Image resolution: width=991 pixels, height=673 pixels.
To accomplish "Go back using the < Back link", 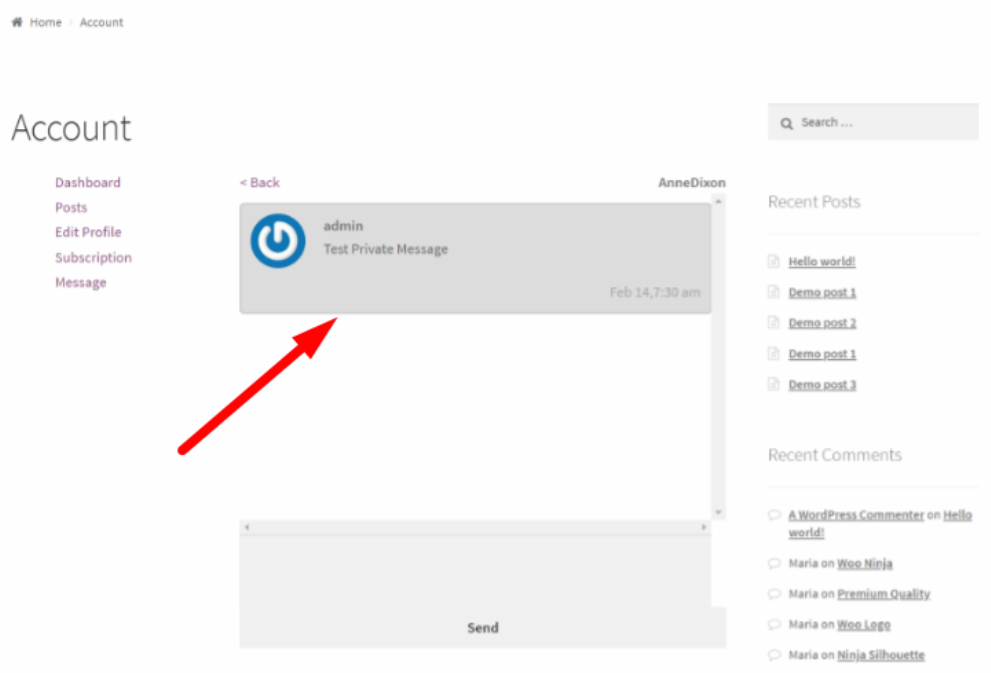I will coord(260,183).
